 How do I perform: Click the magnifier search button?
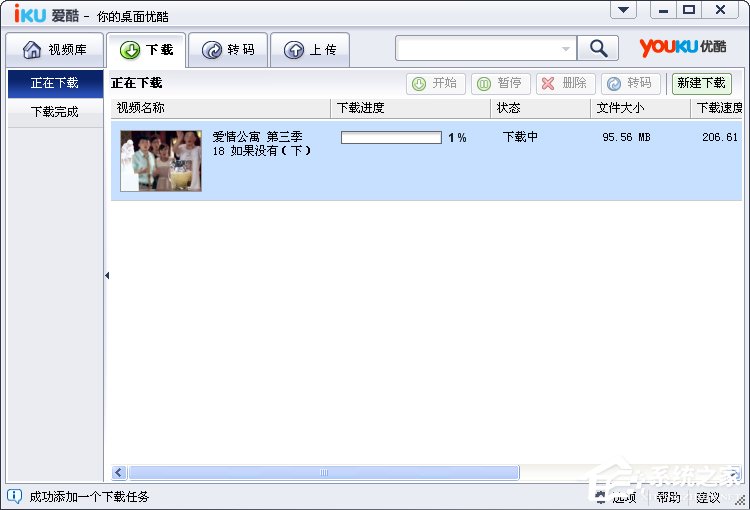coord(598,48)
